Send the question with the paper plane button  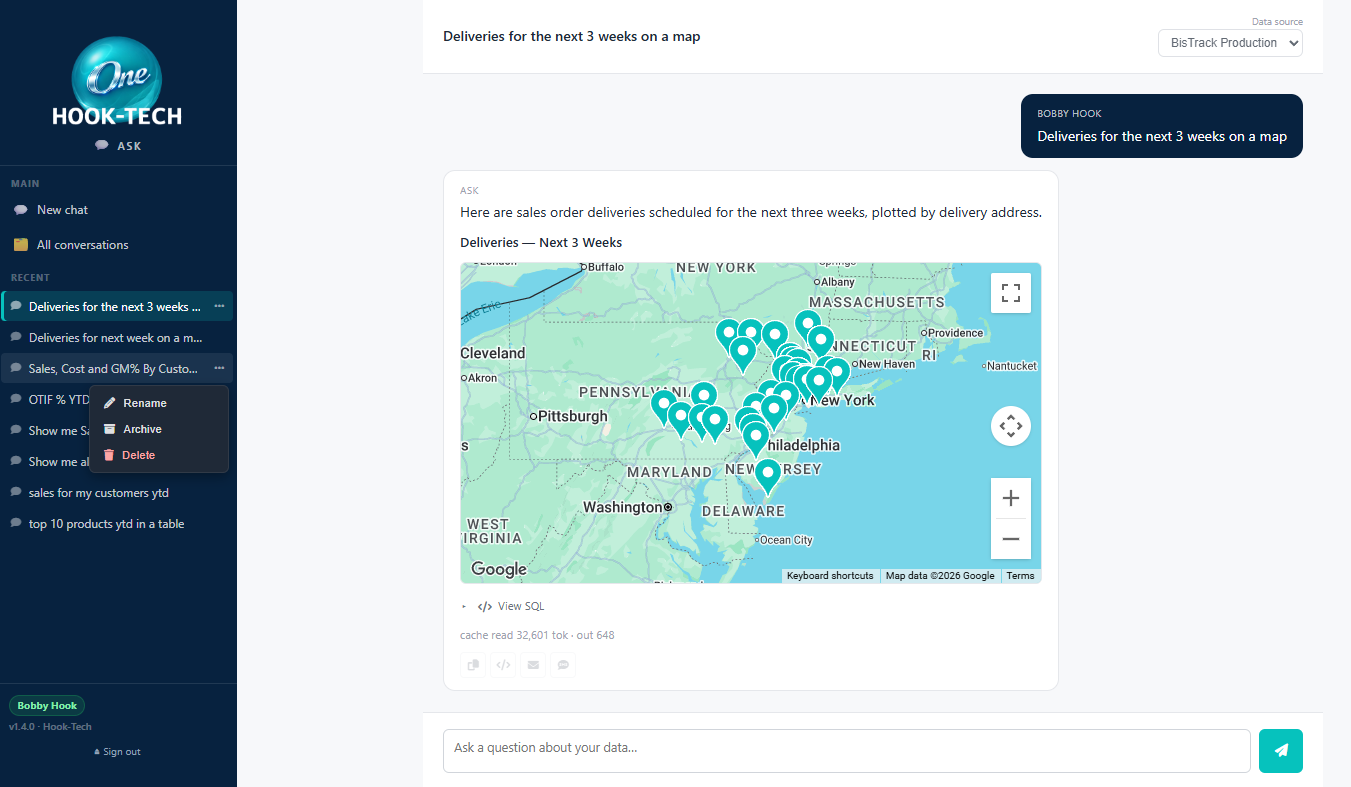pyautogui.click(x=1281, y=751)
